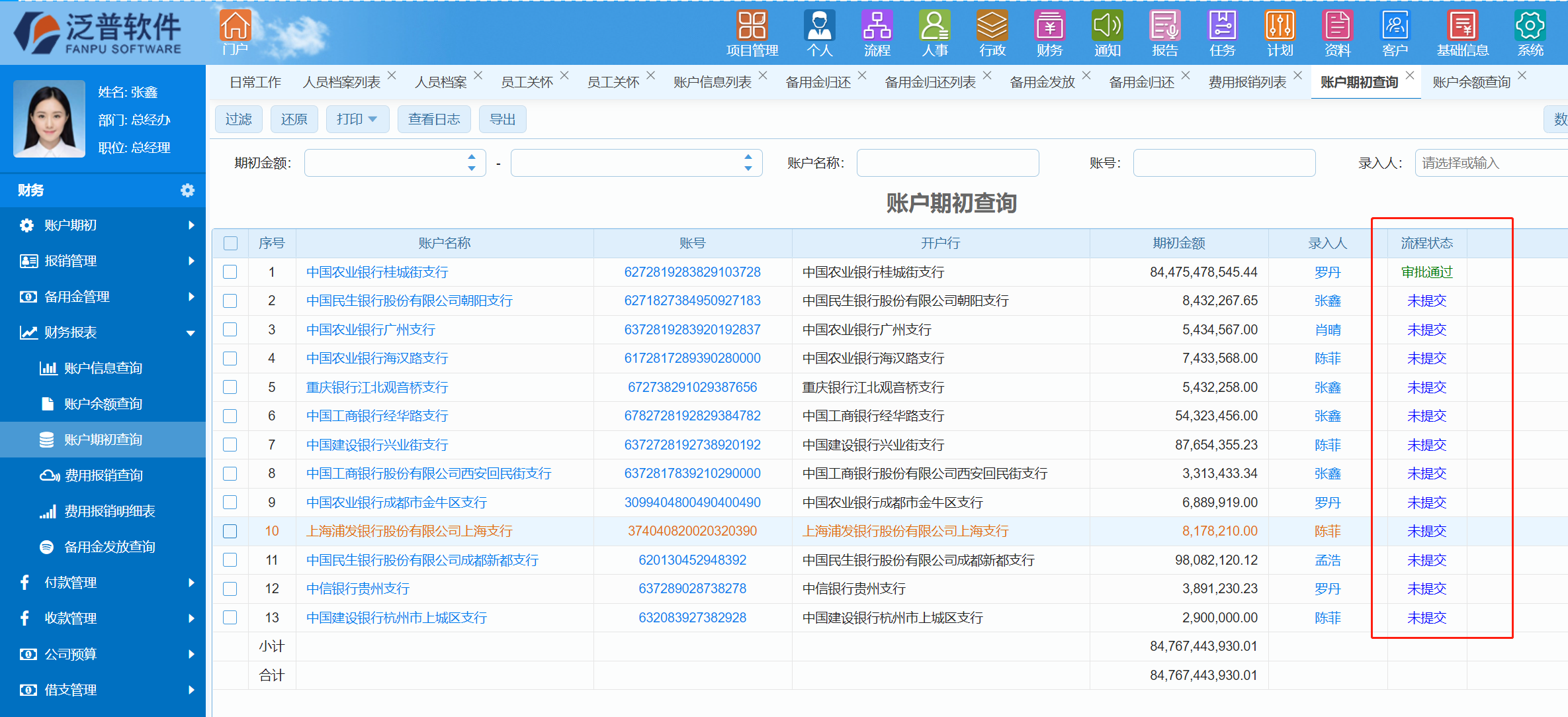Expand the 备用金管理 sidebar menu
This screenshot has height=717, width=1568.
point(103,297)
